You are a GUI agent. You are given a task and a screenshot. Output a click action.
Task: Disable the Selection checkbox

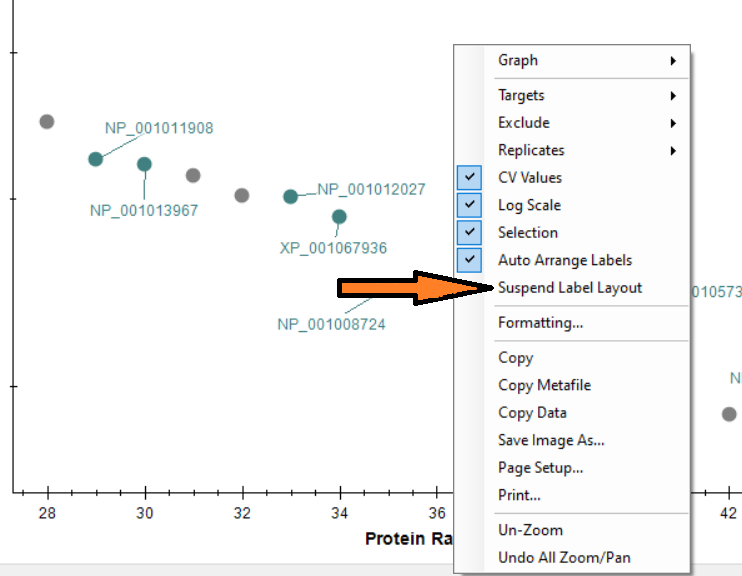coord(527,233)
